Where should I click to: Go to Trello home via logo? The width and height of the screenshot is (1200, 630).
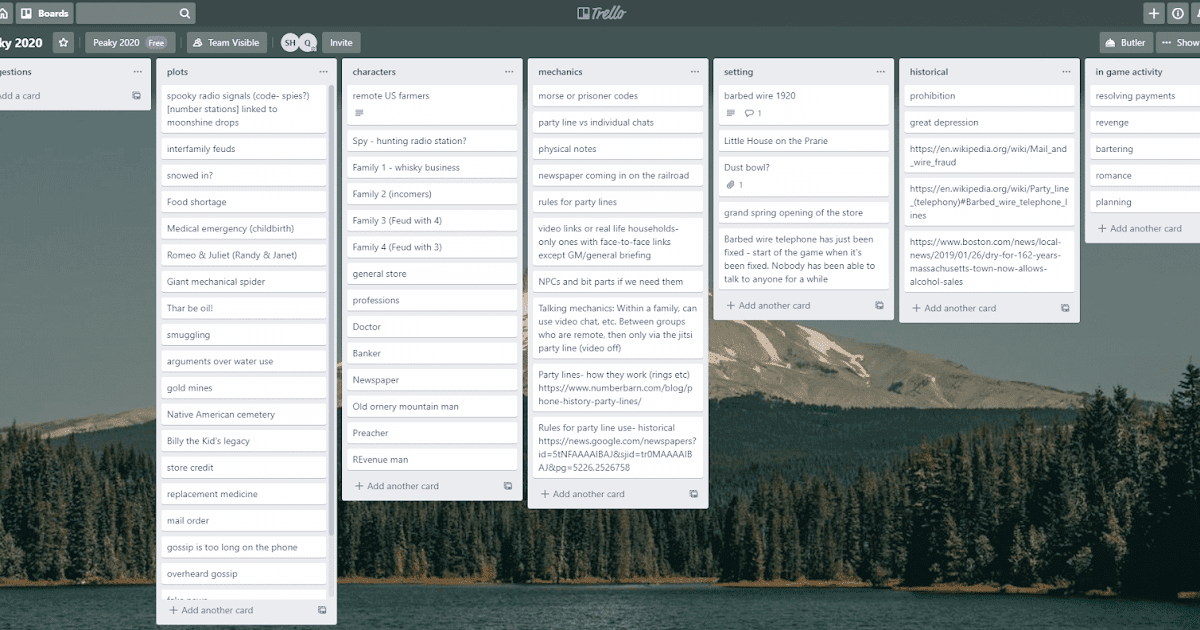pyautogui.click(x=600, y=13)
